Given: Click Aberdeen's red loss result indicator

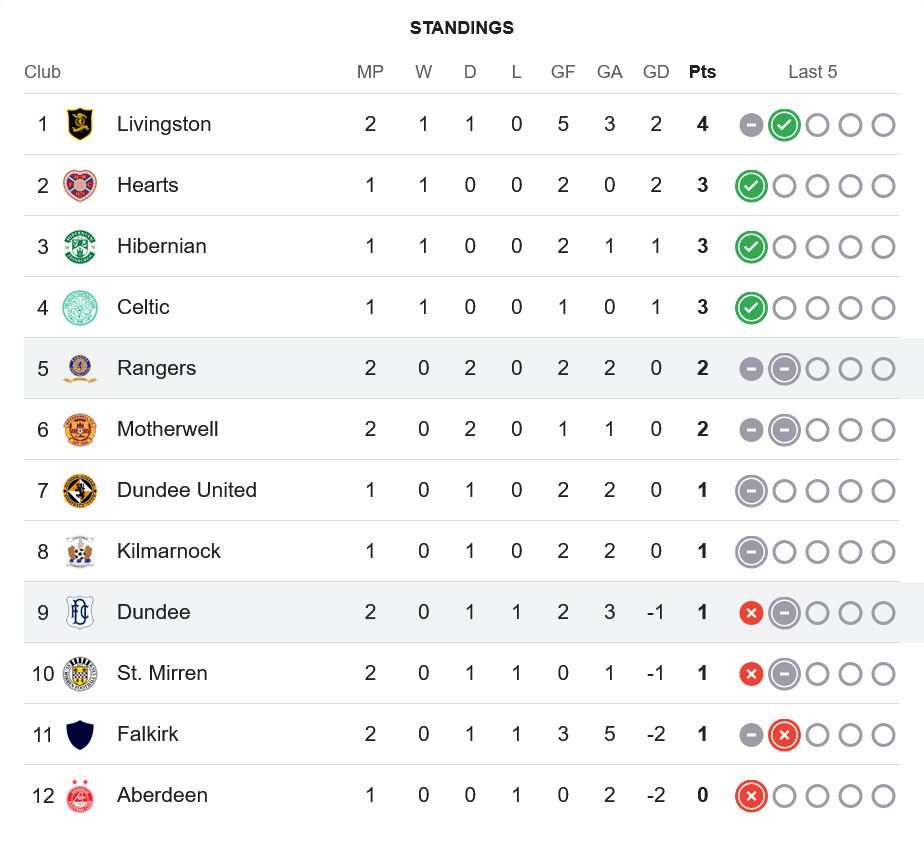Looking at the screenshot, I should click(751, 796).
